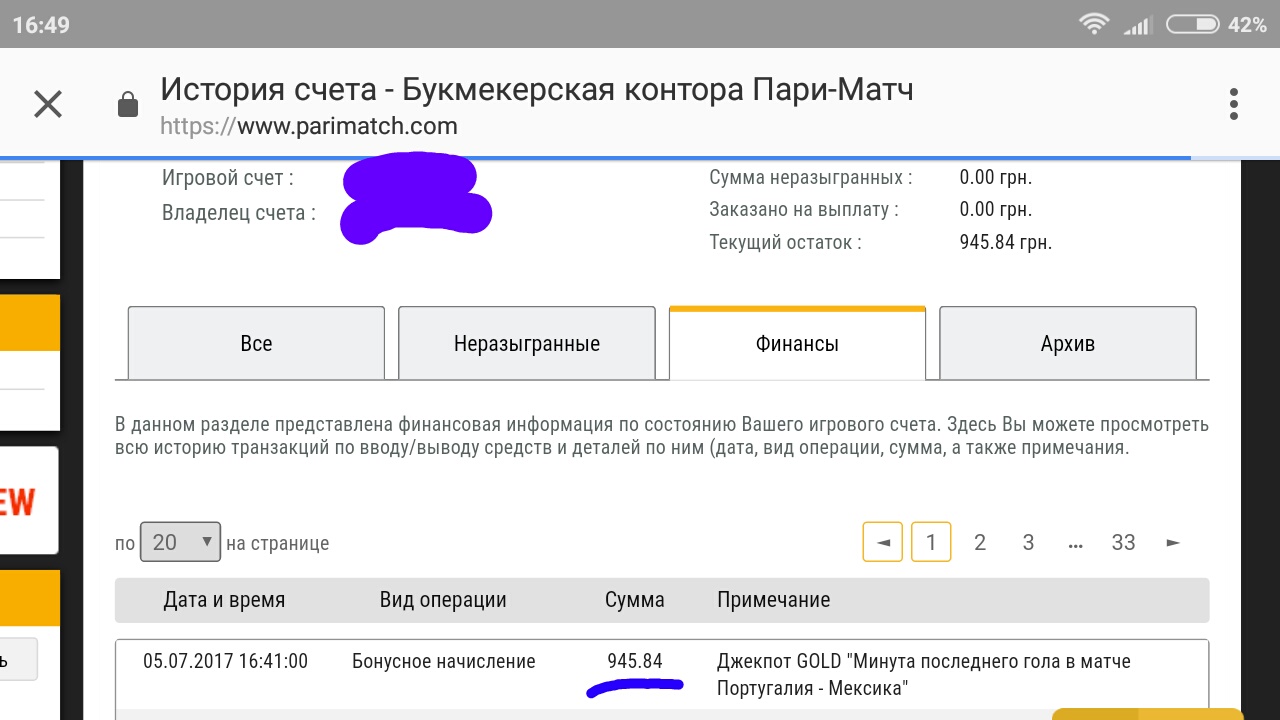Viewport: 1280px width, 720px height.
Task: Click the ellipsis in pagination
Action: coord(1076,545)
